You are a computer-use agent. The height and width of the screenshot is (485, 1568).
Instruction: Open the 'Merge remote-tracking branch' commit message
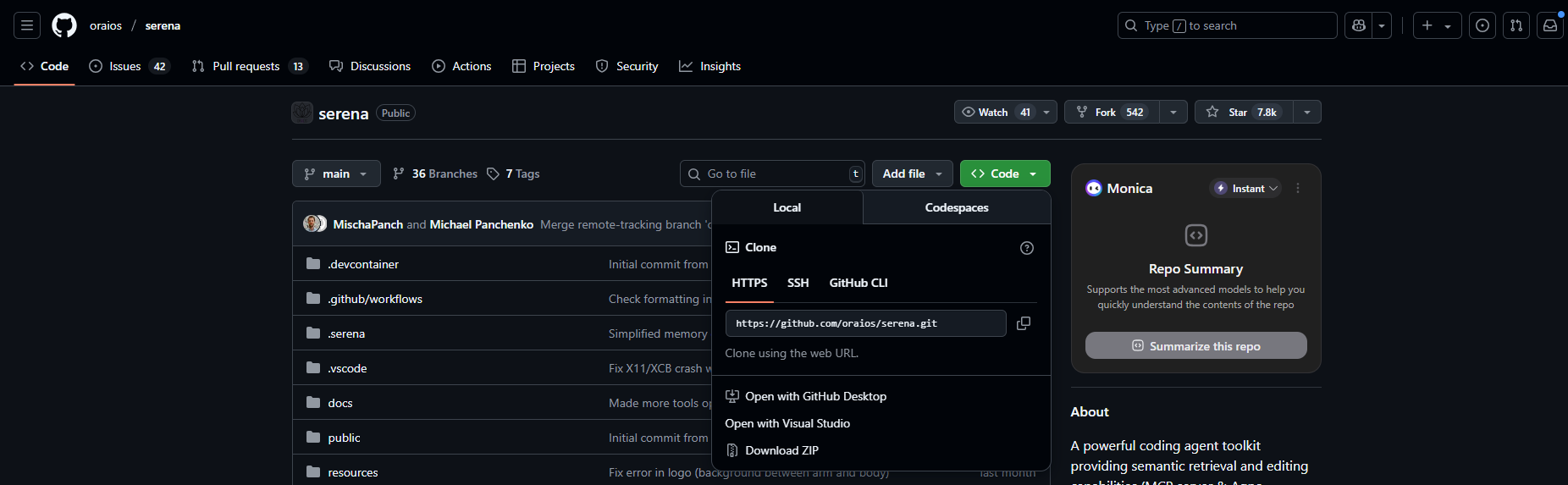pyautogui.click(x=626, y=224)
